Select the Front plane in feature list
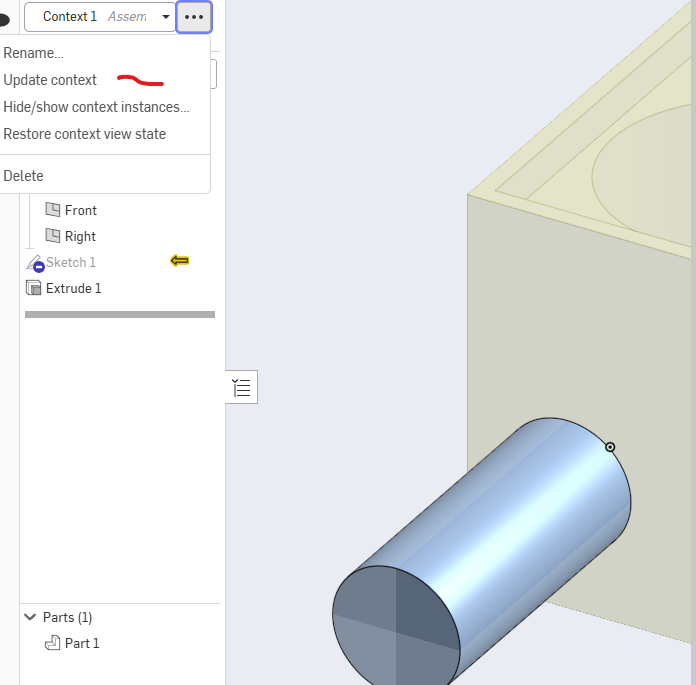 (80, 210)
